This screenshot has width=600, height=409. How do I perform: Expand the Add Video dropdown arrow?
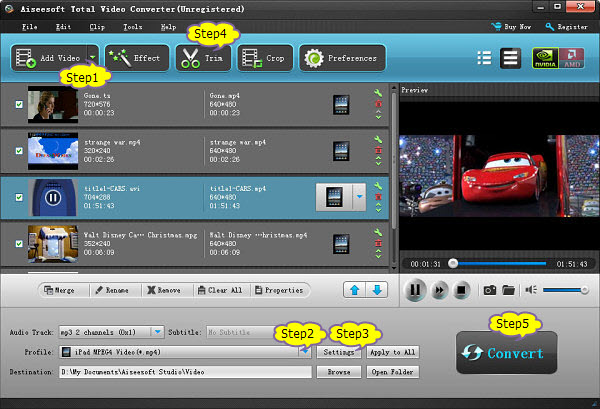[93, 58]
